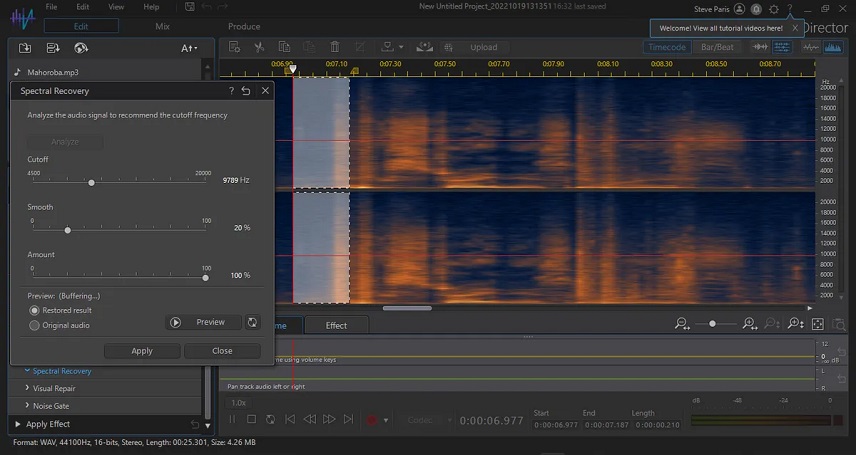Click the Smooth slider handle

[x=68, y=230]
